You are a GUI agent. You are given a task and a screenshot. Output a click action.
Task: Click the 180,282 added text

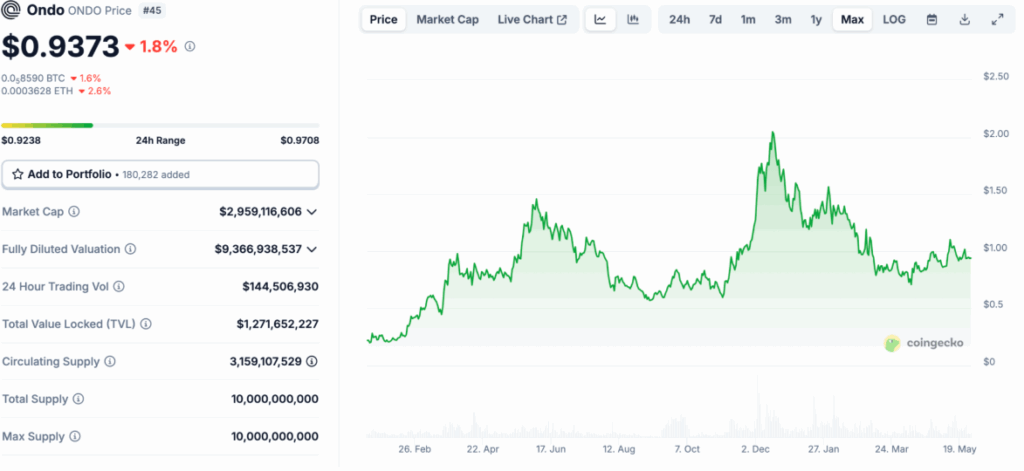coord(156,175)
